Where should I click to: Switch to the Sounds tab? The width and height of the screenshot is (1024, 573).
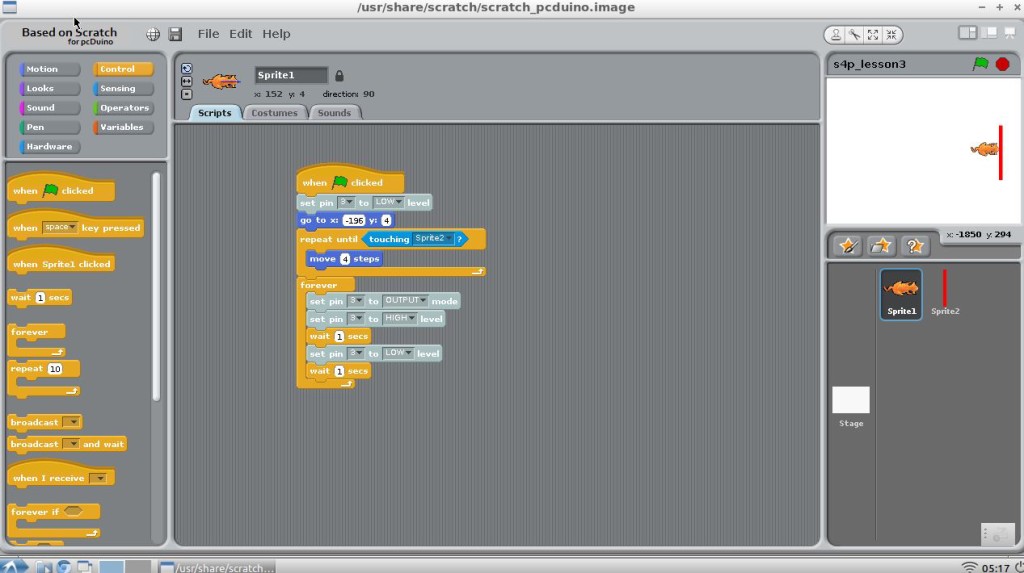tap(334, 113)
